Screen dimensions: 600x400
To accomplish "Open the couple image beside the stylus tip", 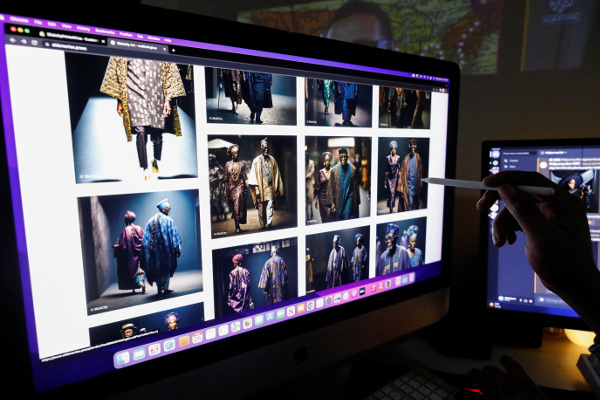I will pos(403,175).
